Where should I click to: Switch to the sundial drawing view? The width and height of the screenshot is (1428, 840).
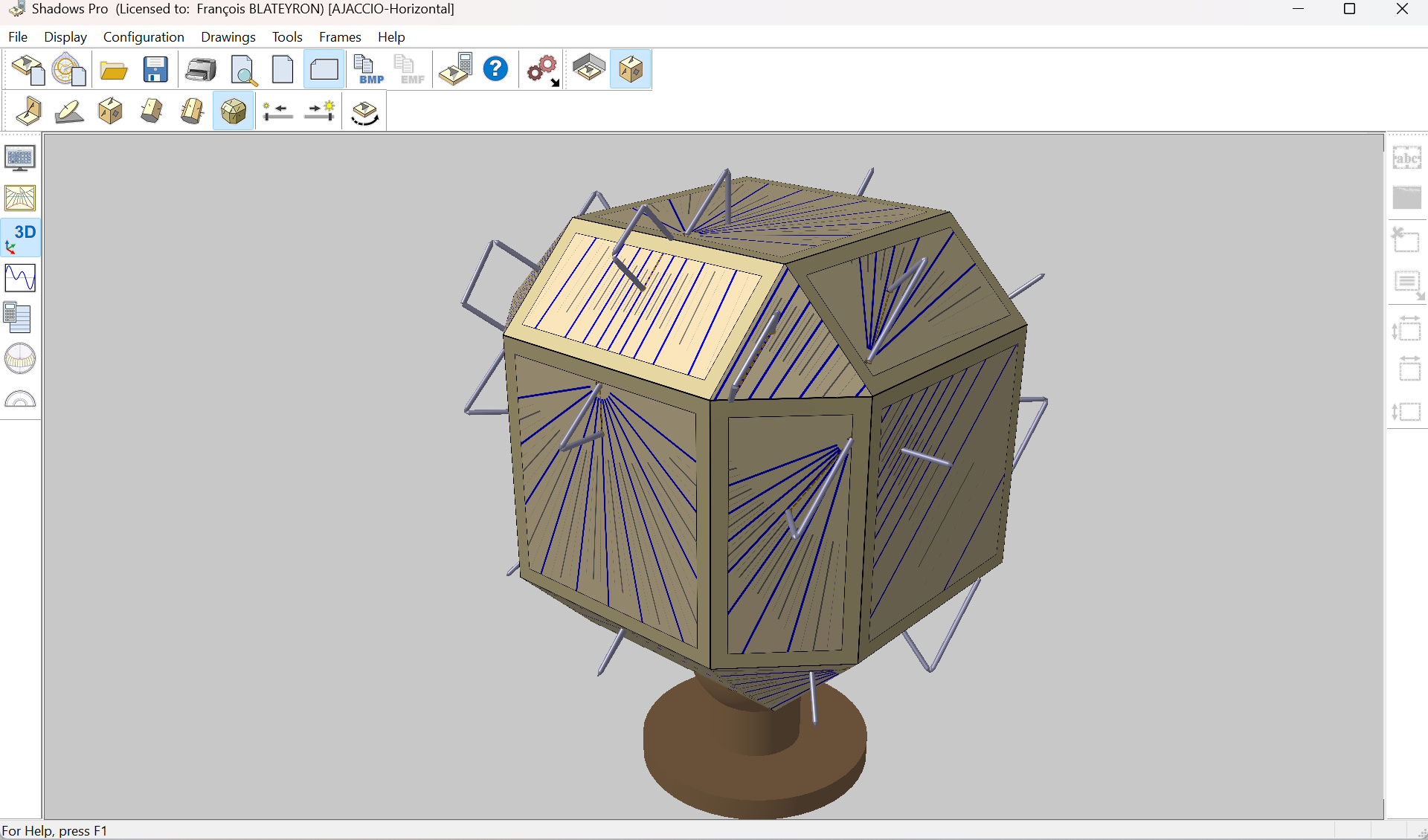(x=20, y=198)
